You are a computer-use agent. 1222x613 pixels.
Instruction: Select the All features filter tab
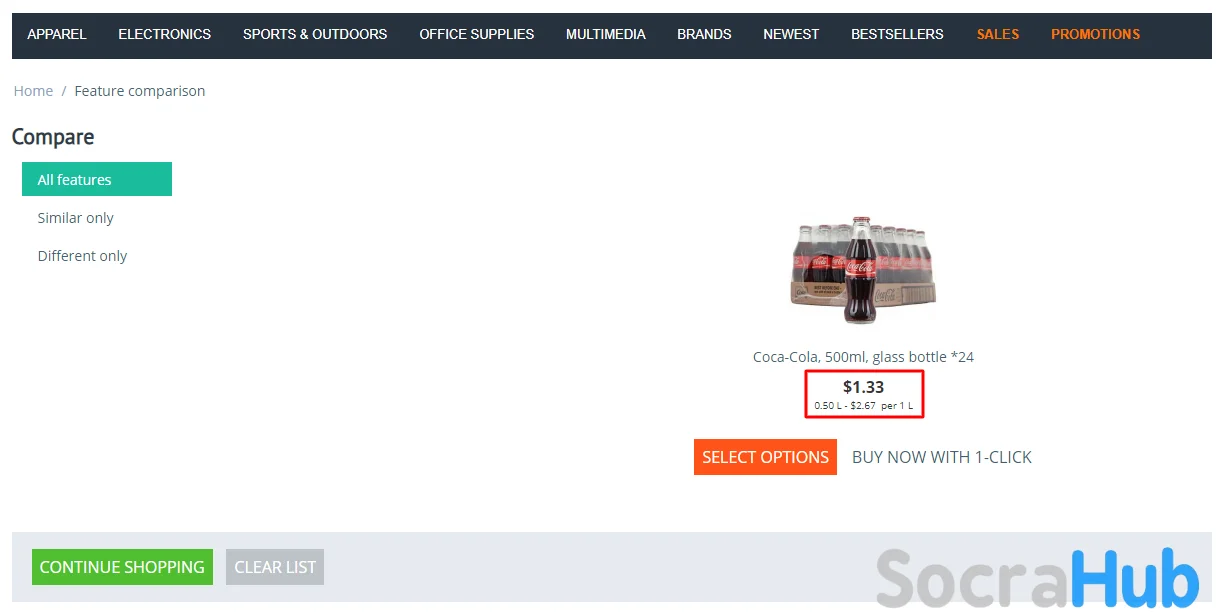click(x=97, y=179)
